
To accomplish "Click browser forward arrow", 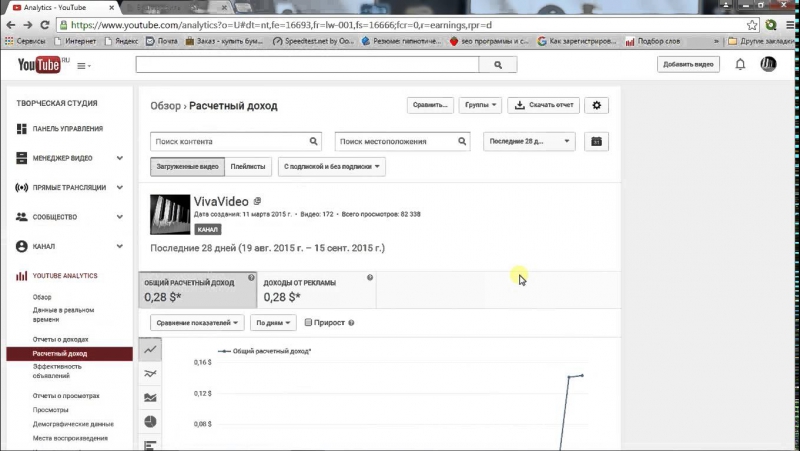I will point(28,25).
